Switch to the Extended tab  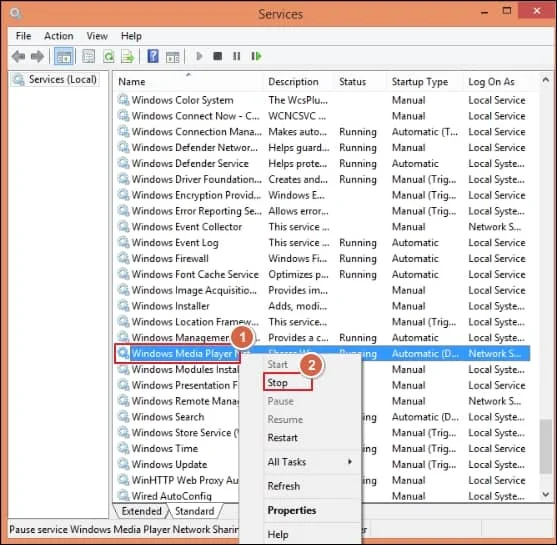[x=141, y=511]
